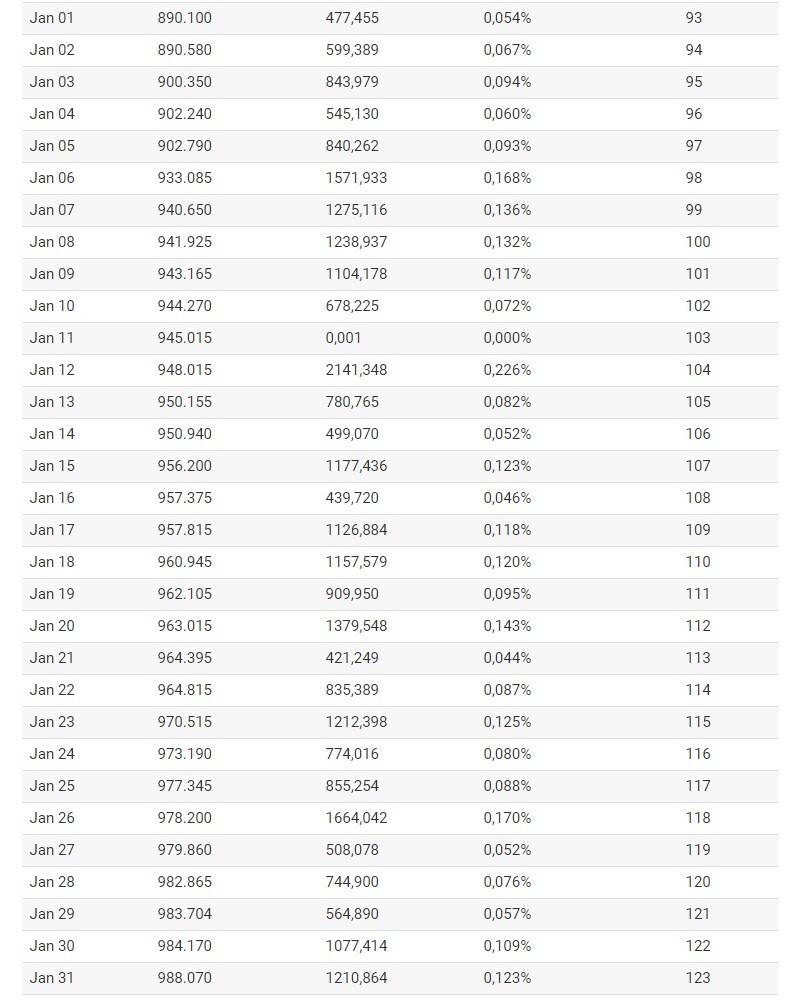
Task: Select the Jan 17 date cell
Action: [x=52, y=530]
